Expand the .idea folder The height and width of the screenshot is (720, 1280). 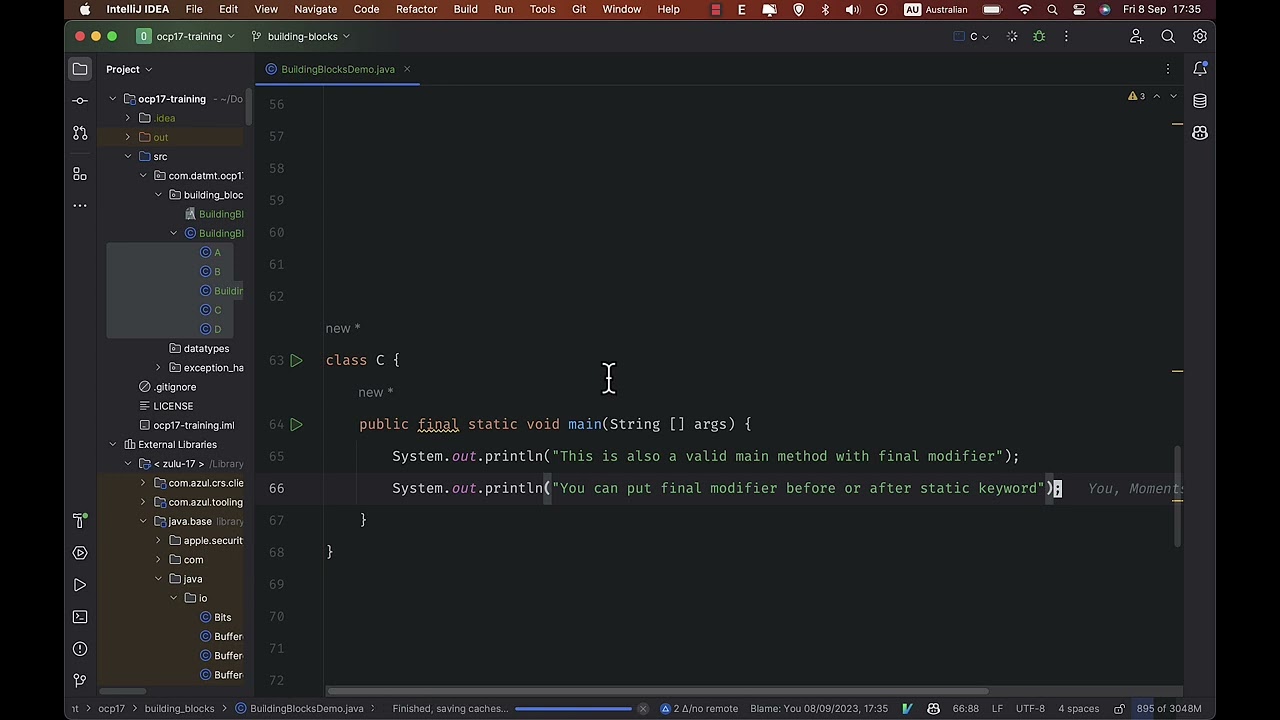(128, 118)
